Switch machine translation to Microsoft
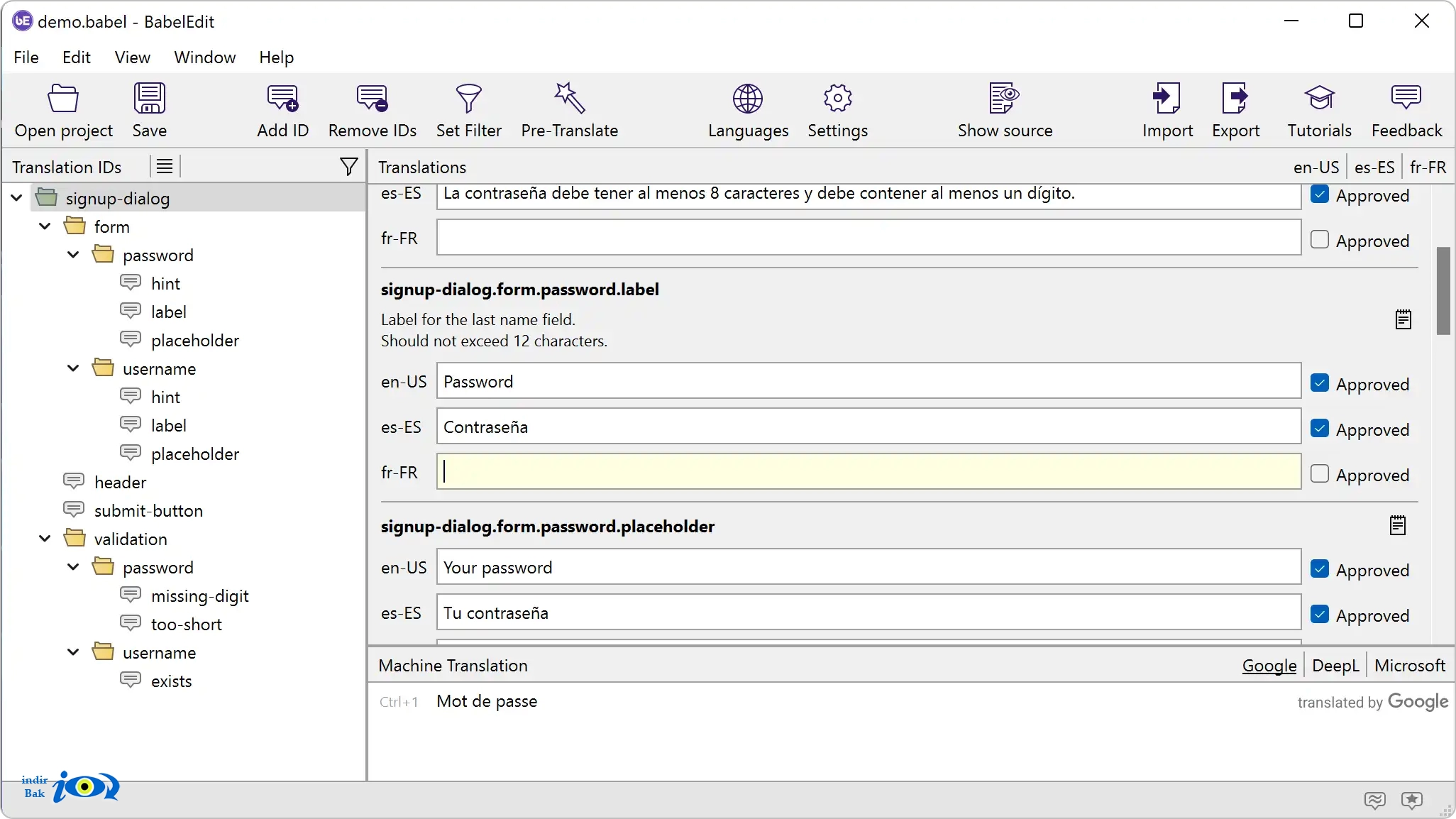 (1409, 666)
